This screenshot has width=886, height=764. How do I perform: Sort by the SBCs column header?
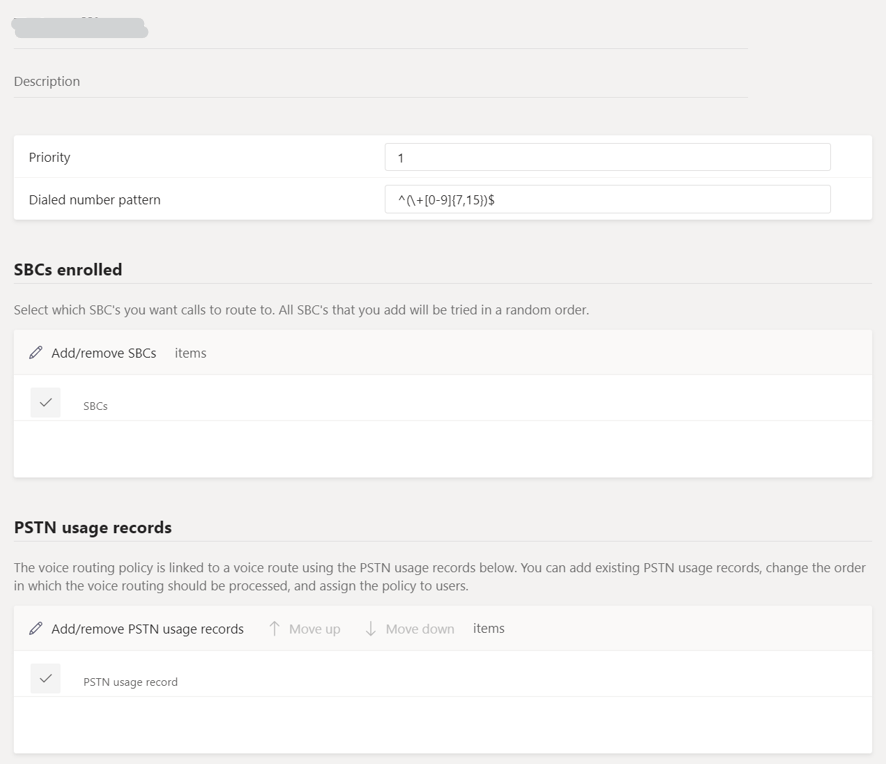tap(95, 406)
